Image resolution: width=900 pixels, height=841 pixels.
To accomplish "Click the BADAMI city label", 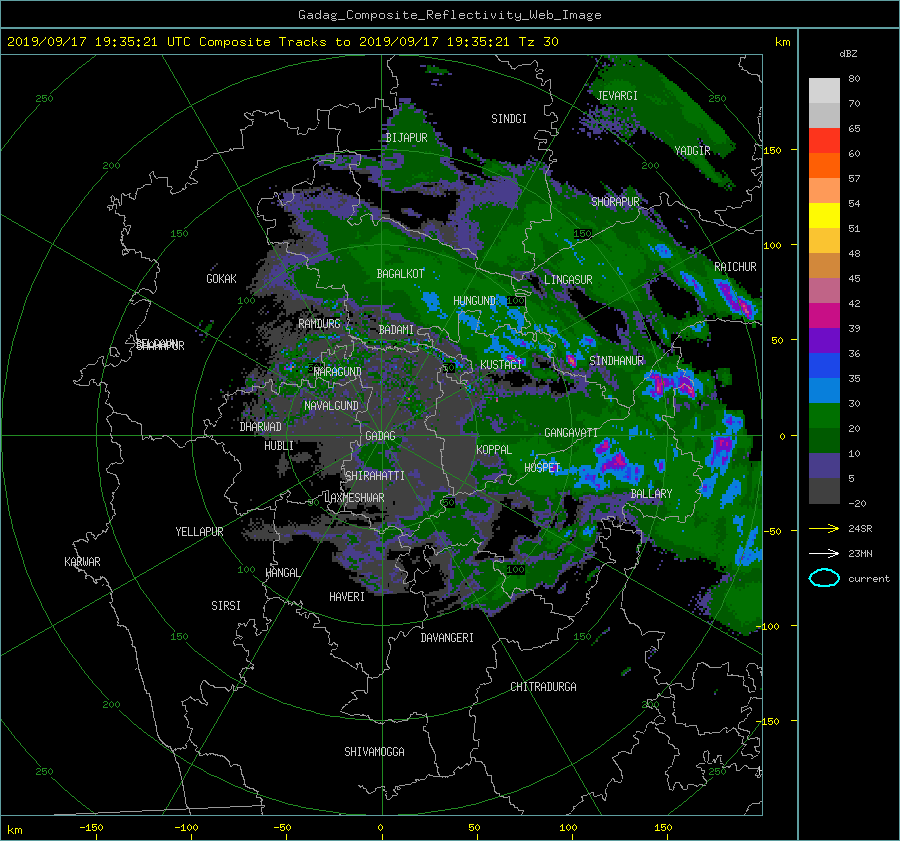I will tap(396, 330).
